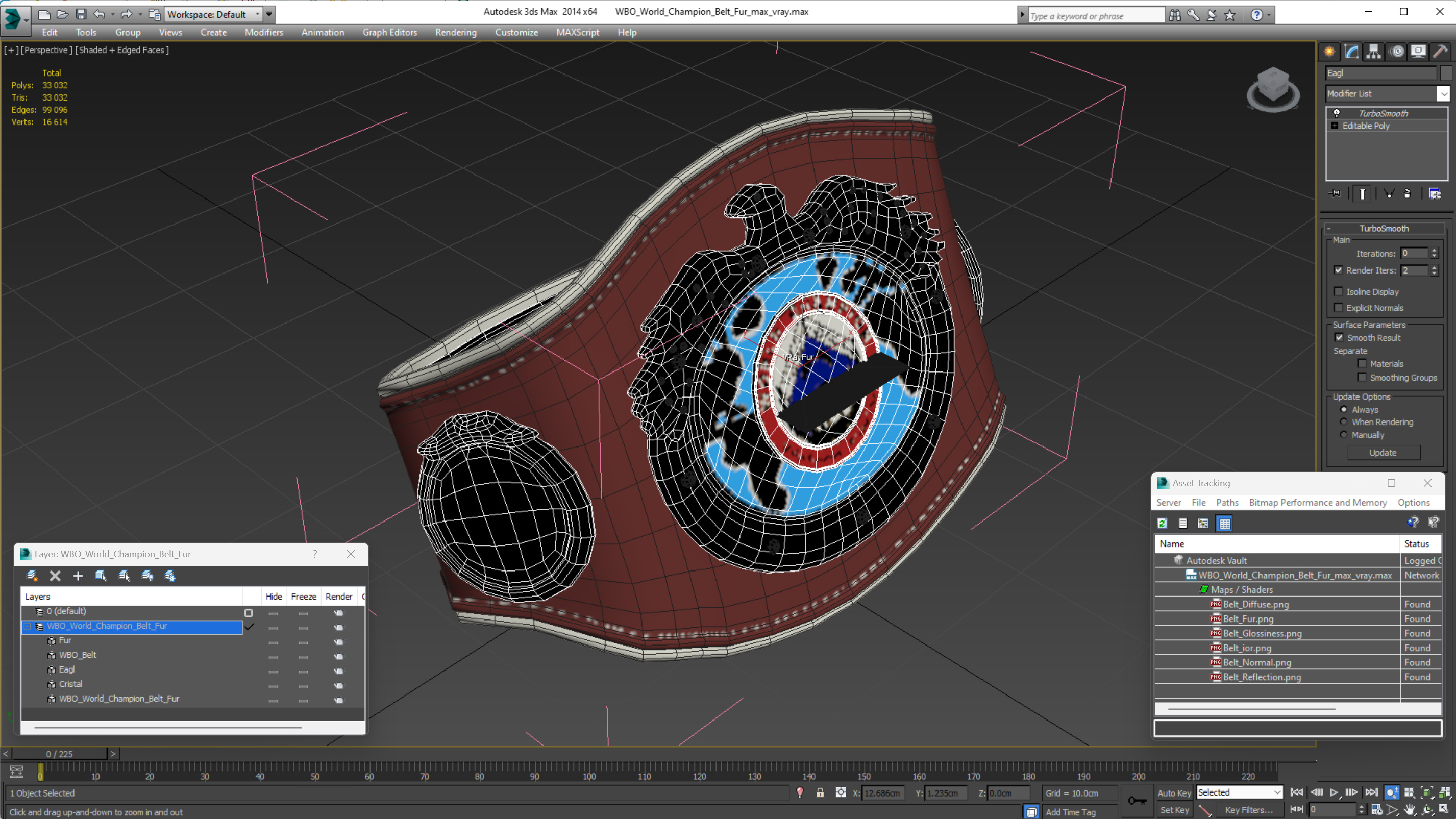Click the Play Animation button
The image size is (1456, 819).
1334,792
